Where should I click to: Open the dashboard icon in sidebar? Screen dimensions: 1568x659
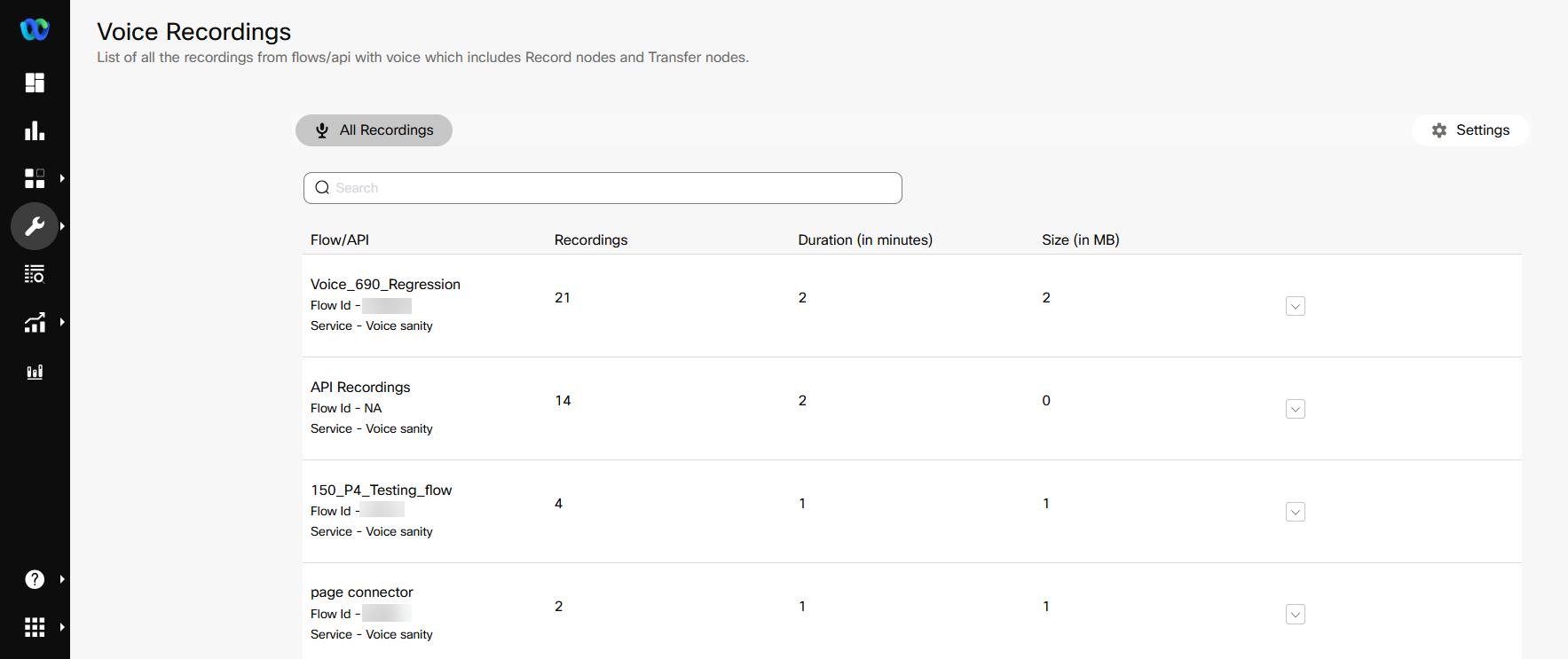pyautogui.click(x=35, y=82)
